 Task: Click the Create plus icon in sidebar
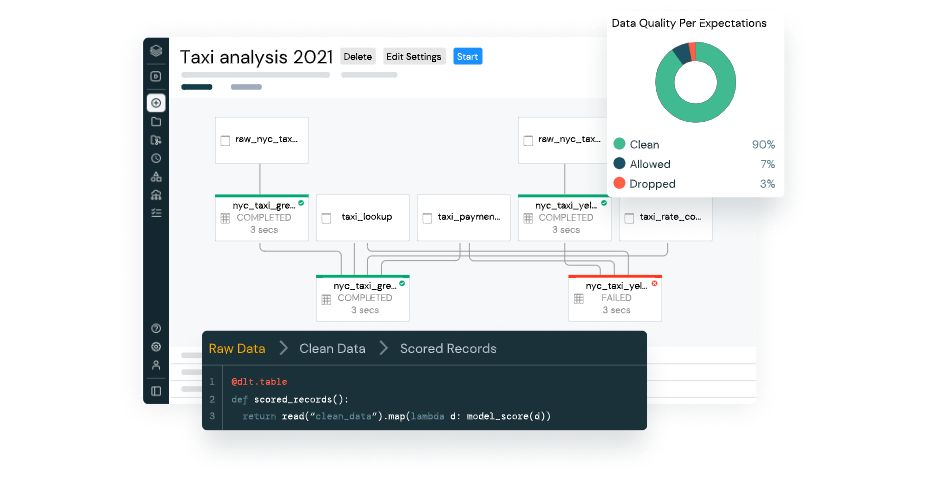click(156, 103)
